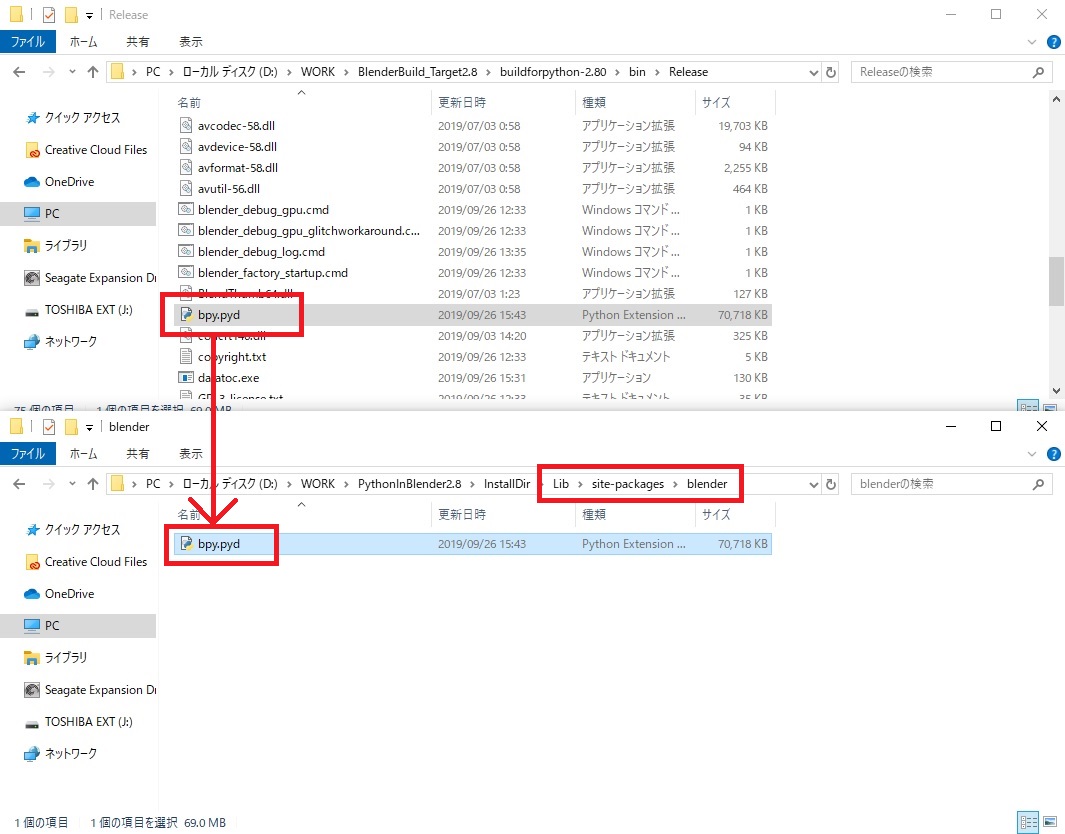
Task: Go up one folder in blender window
Action: (93, 484)
